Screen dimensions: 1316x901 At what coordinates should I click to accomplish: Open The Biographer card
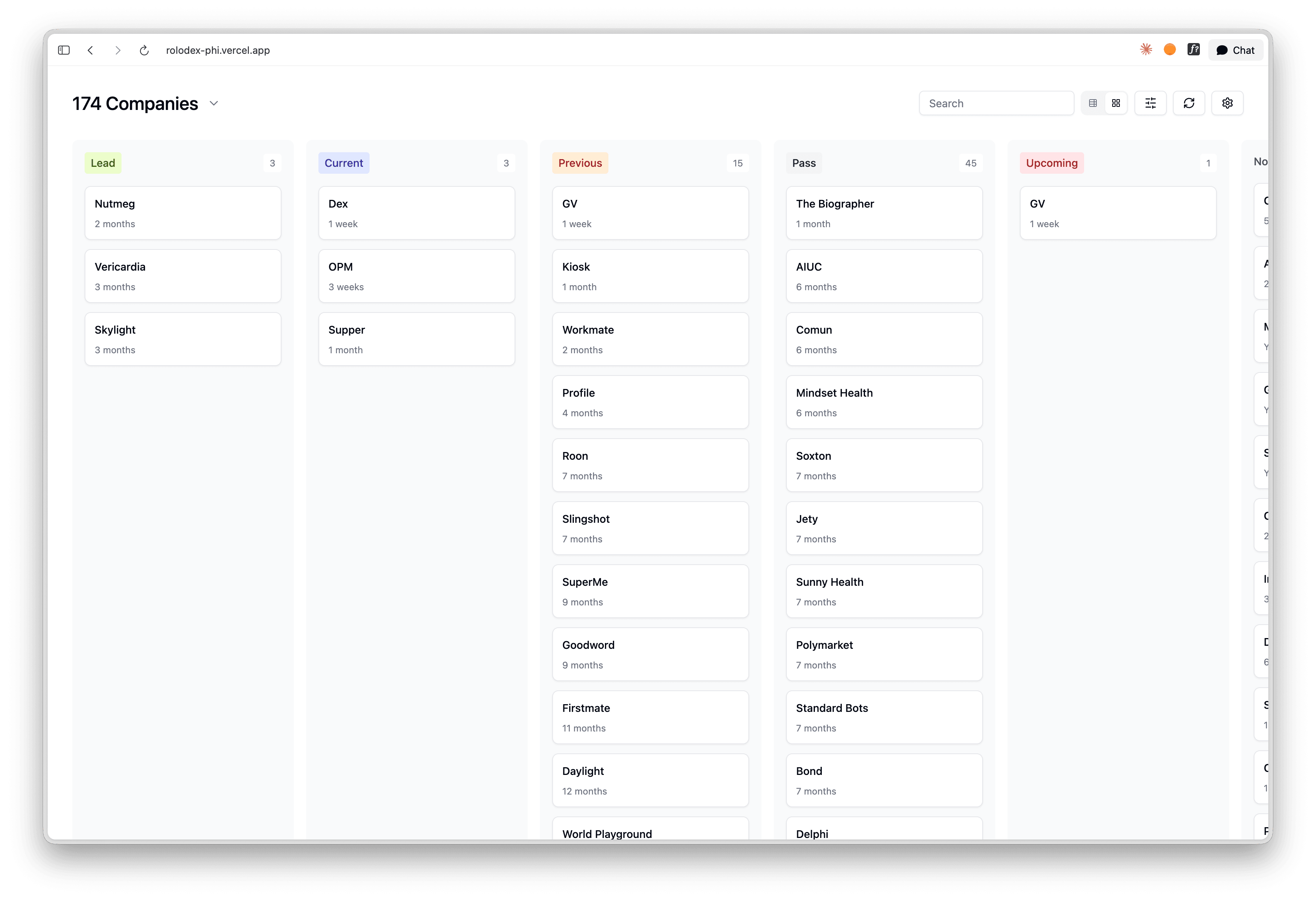click(885, 213)
